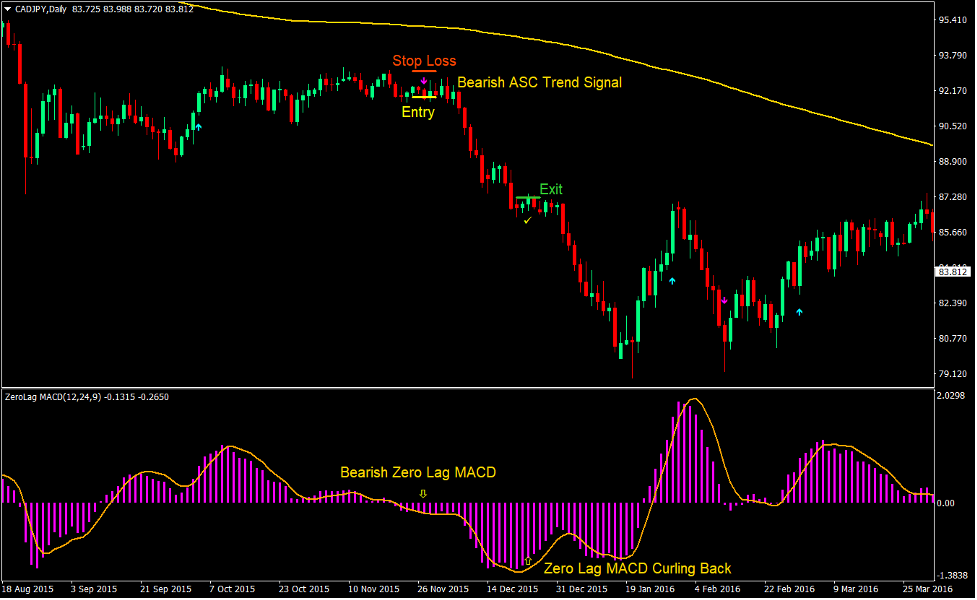Click the 85.660 price axis label
The image size is (977, 600).
pos(953,232)
